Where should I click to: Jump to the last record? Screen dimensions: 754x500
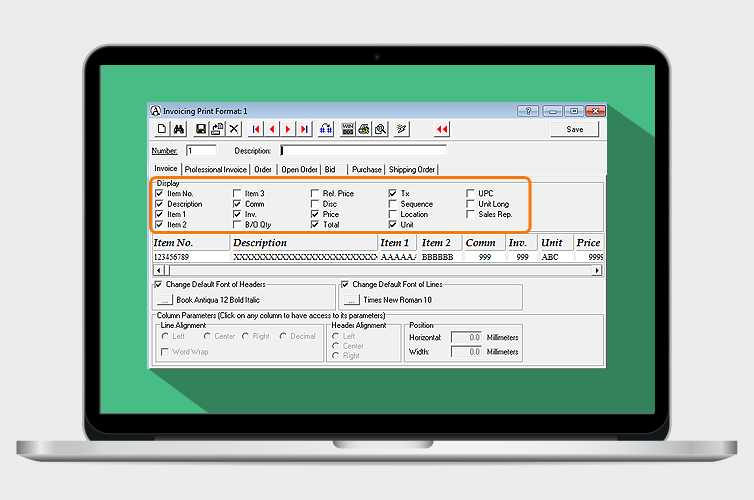click(x=304, y=129)
